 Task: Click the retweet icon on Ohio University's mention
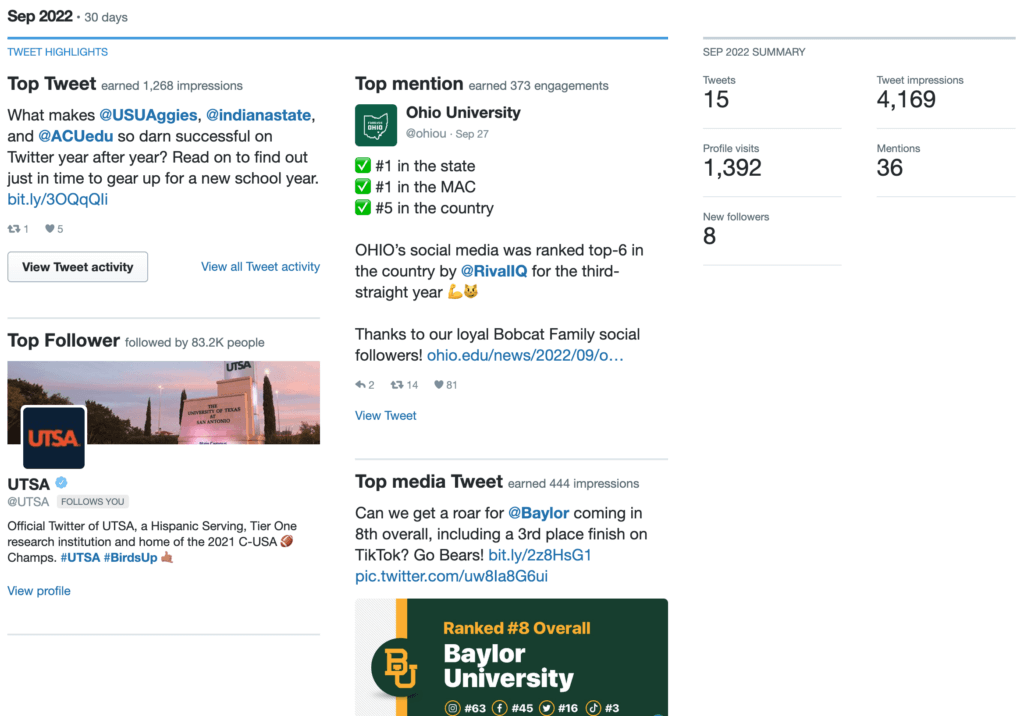(398, 384)
